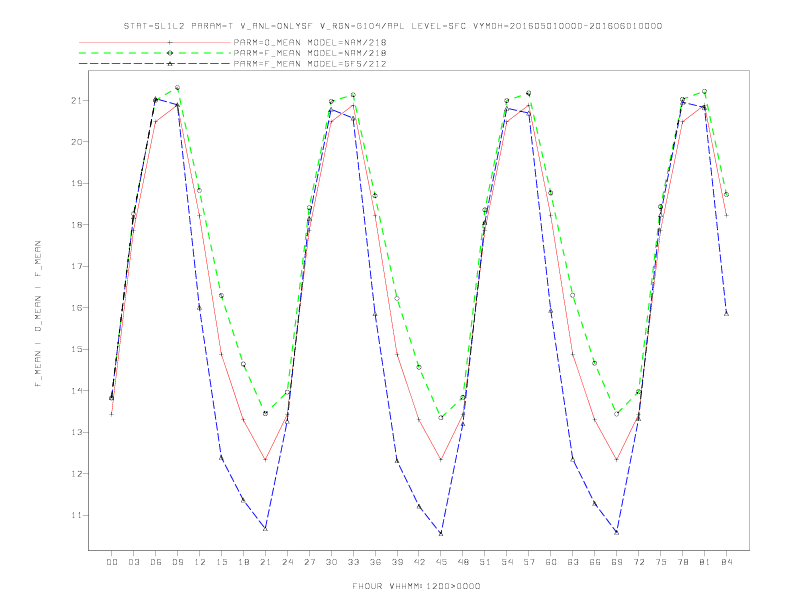Click y-axis tick value 21
This screenshot has height=612, width=792.
76,100
